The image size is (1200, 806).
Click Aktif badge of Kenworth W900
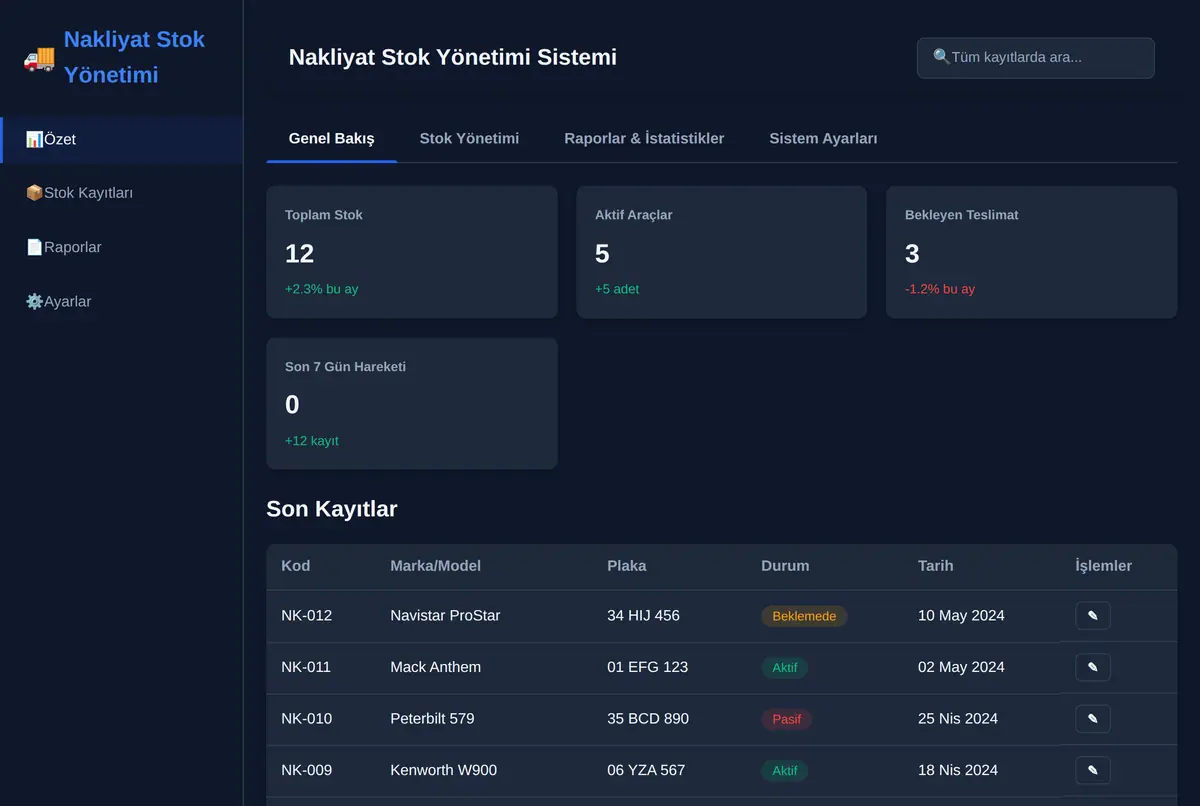tap(785, 771)
